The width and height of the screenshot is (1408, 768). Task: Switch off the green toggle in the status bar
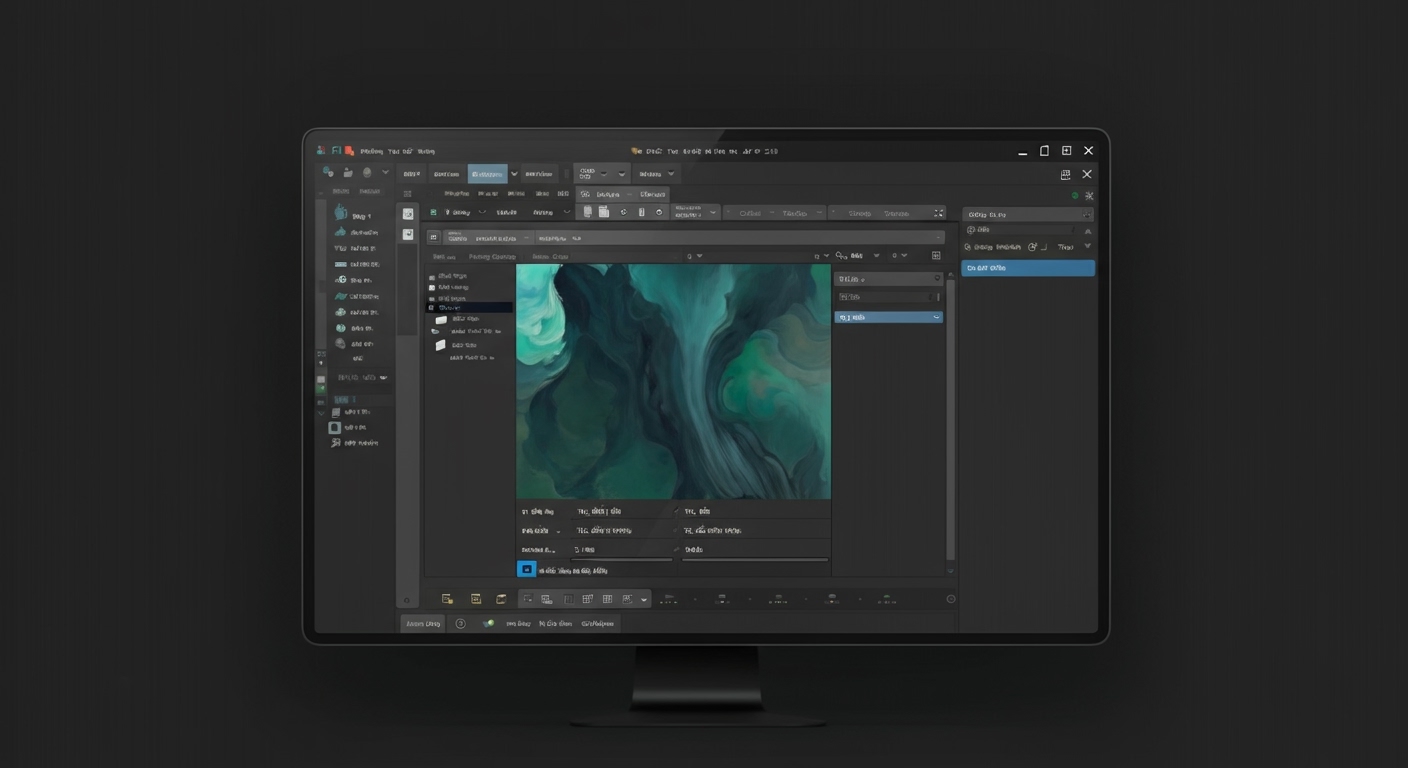[489, 622]
